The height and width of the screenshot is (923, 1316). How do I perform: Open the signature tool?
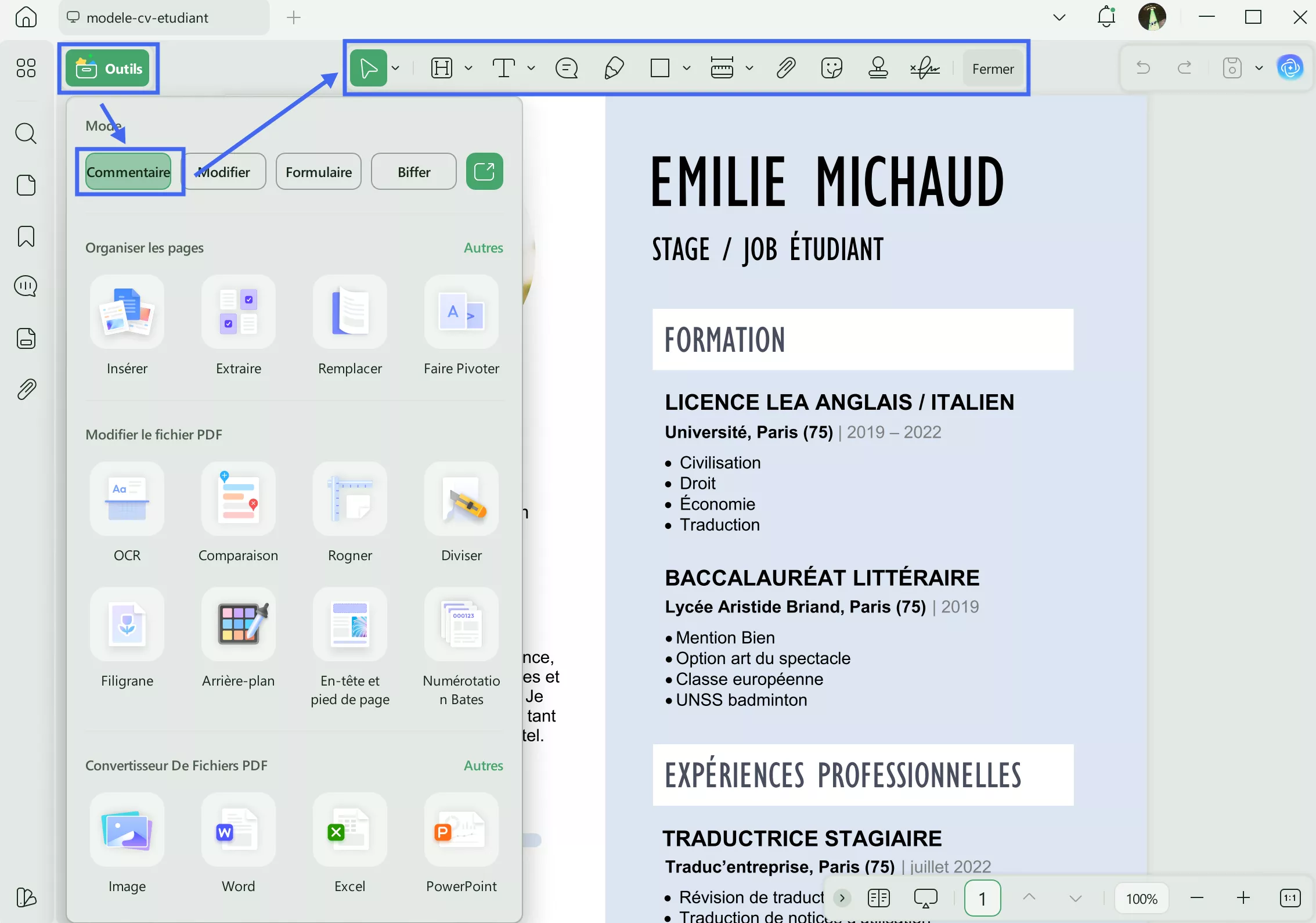925,68
